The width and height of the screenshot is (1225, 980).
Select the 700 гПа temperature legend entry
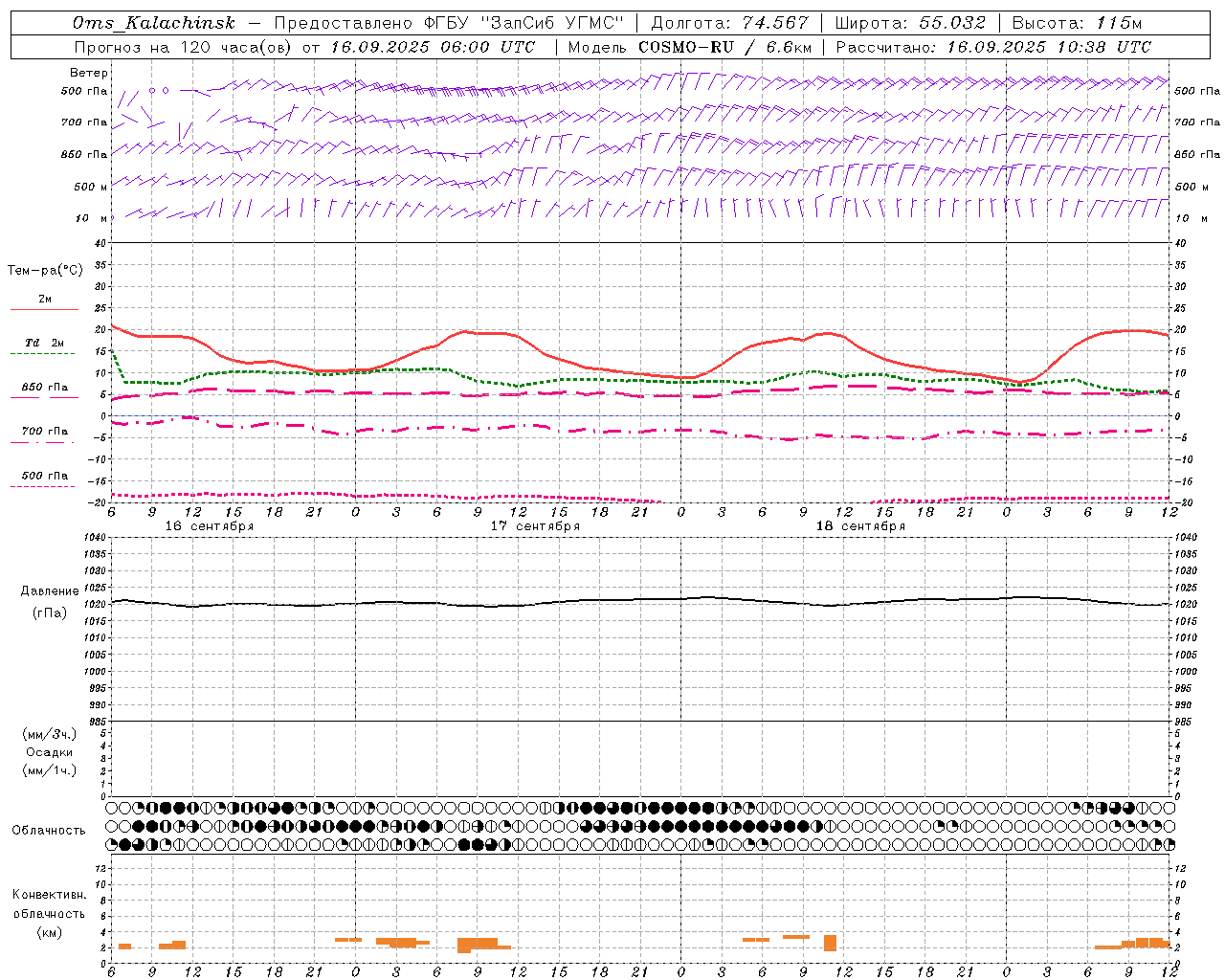point(45,432)
